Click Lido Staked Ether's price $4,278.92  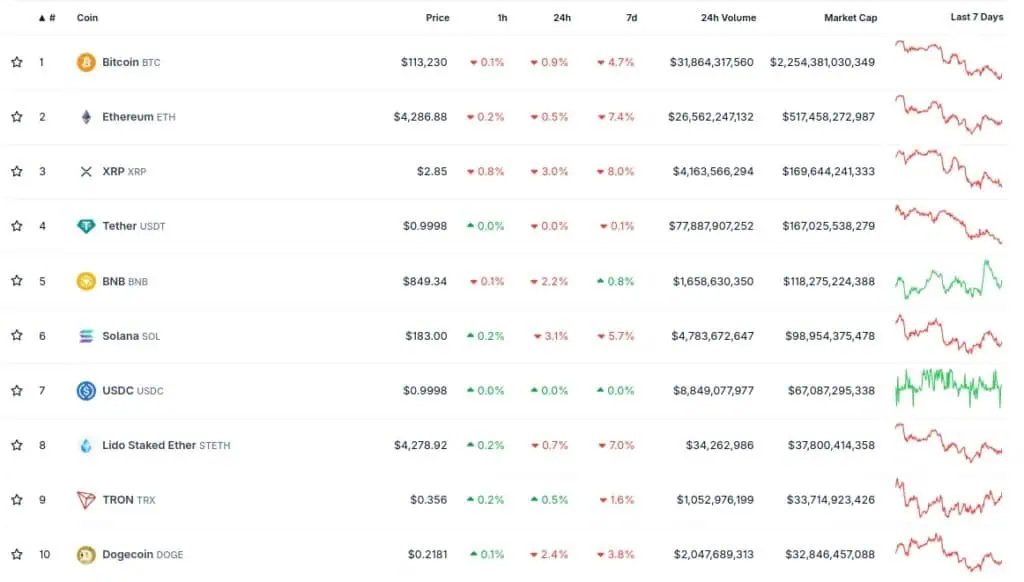[x=421, y=445]
